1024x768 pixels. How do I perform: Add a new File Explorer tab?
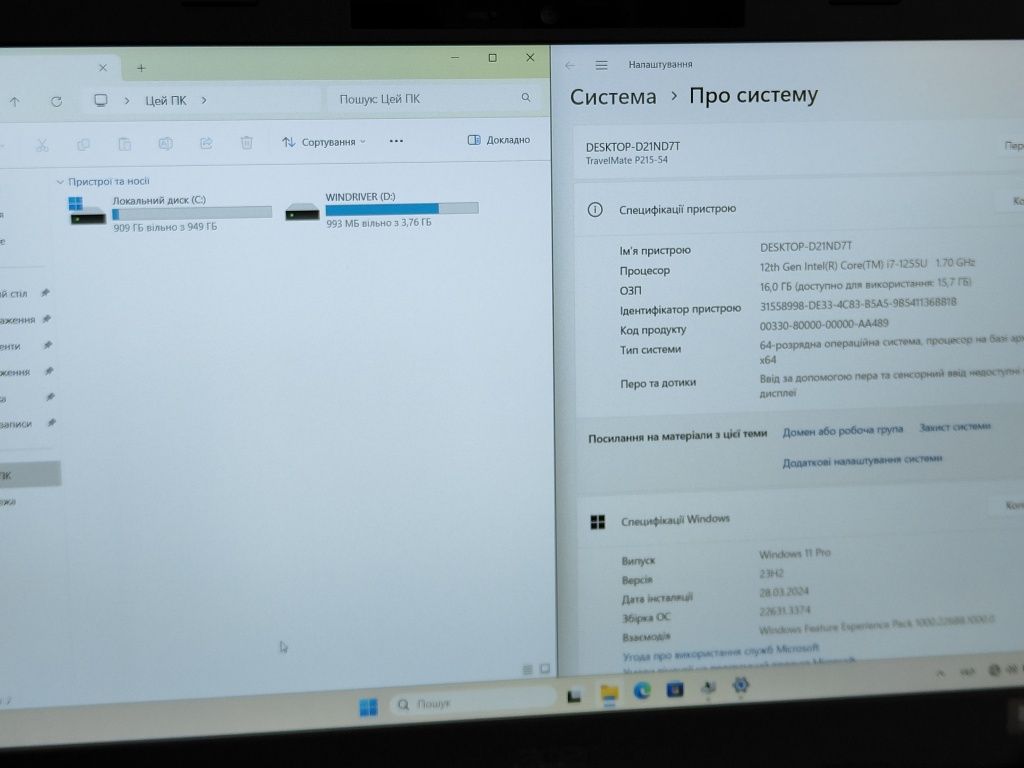[x=141, y=68]
